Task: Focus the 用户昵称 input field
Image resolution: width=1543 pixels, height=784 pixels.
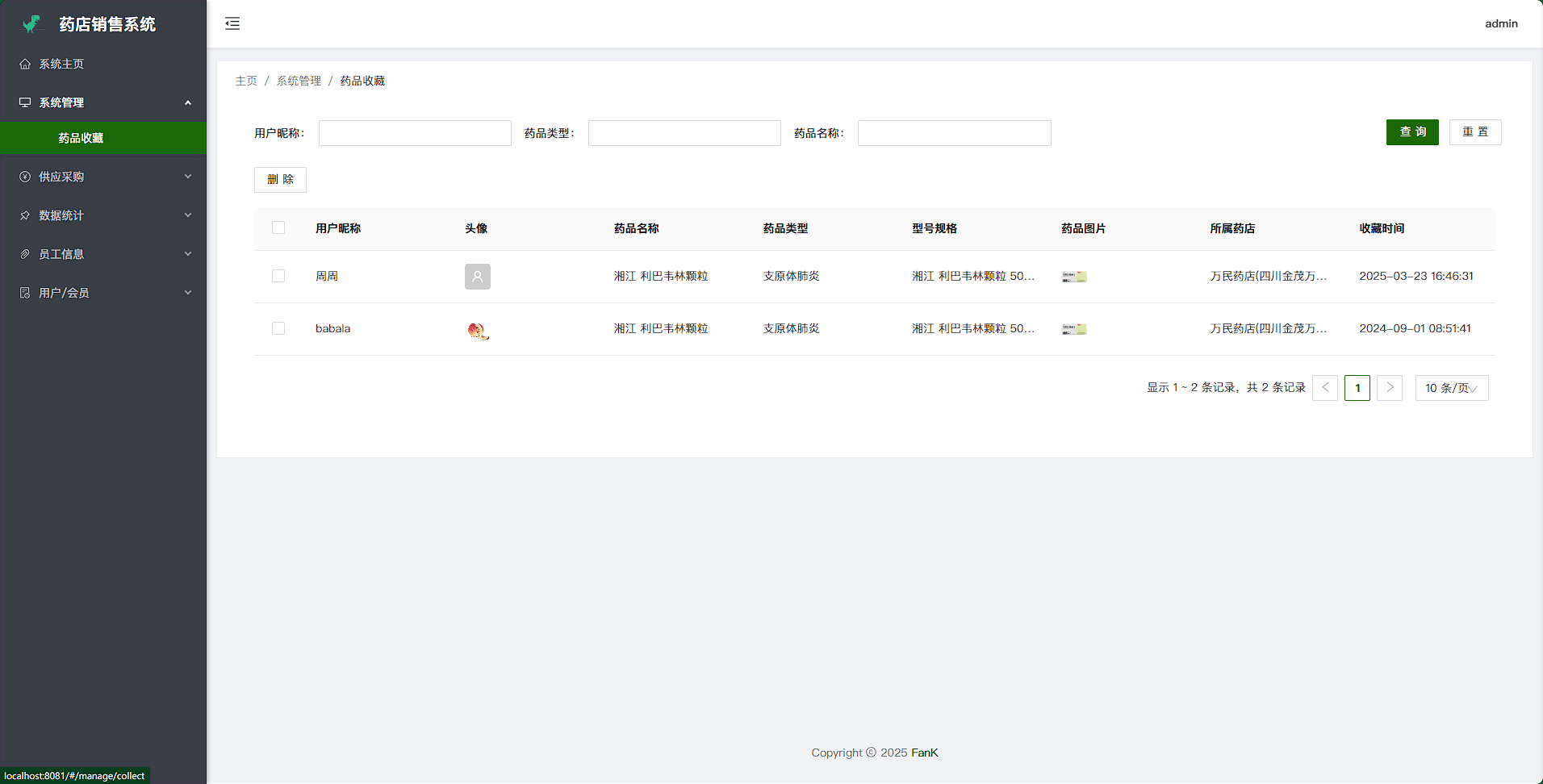Action: tap(415, 133)
